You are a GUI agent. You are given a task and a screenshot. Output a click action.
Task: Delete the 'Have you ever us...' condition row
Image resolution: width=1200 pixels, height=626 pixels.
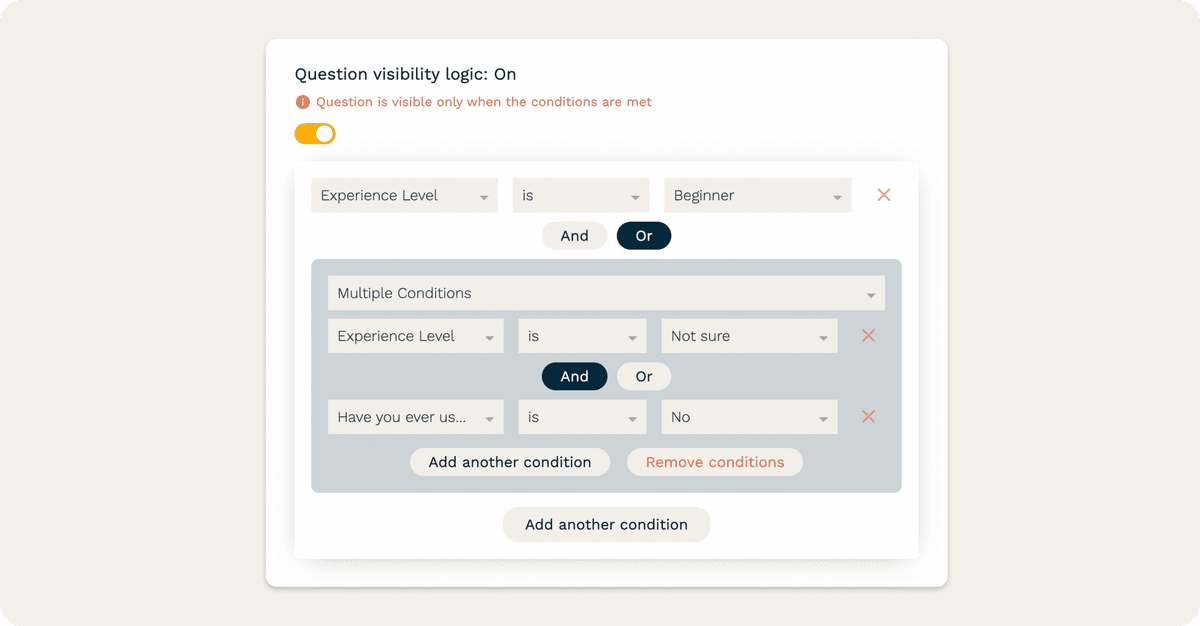tap(868, 417)
